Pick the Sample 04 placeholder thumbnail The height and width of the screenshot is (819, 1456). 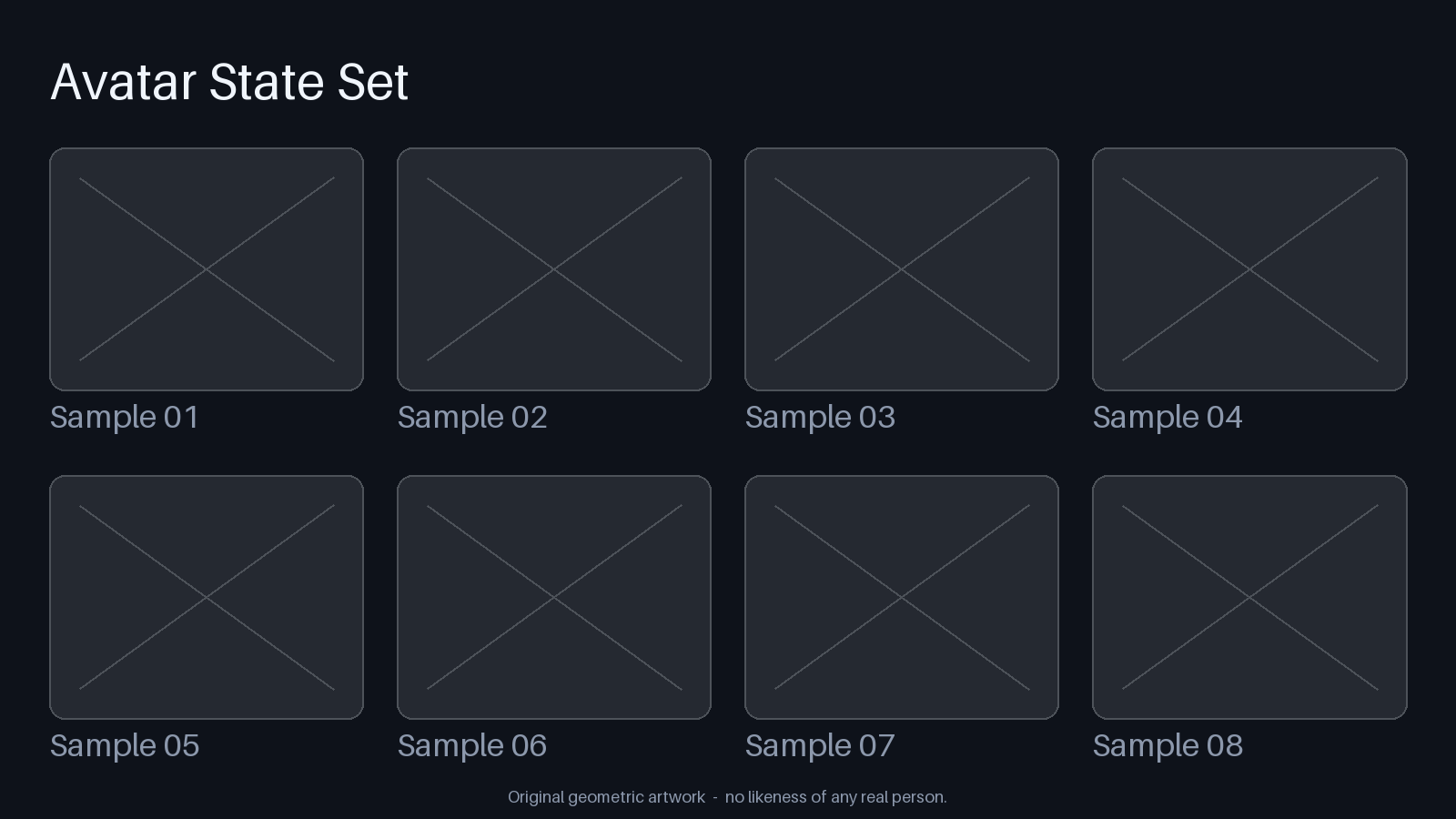pyautogui.click(x=1249, y=269)
